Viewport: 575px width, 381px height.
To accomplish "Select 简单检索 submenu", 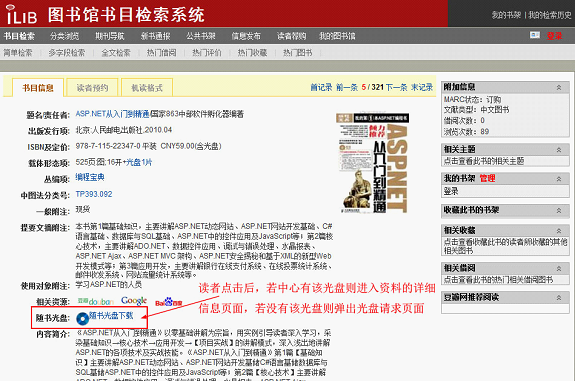I will click(18, 53).
